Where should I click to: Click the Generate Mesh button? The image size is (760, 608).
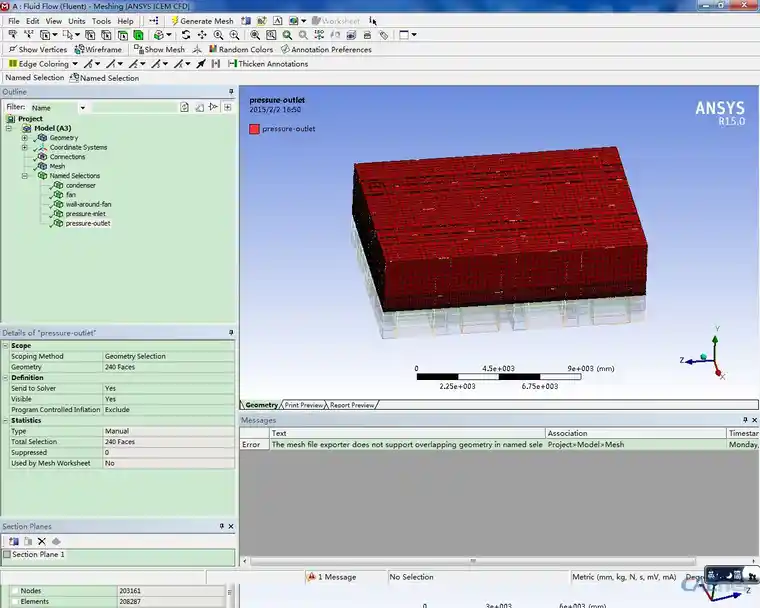click(202, 21)
